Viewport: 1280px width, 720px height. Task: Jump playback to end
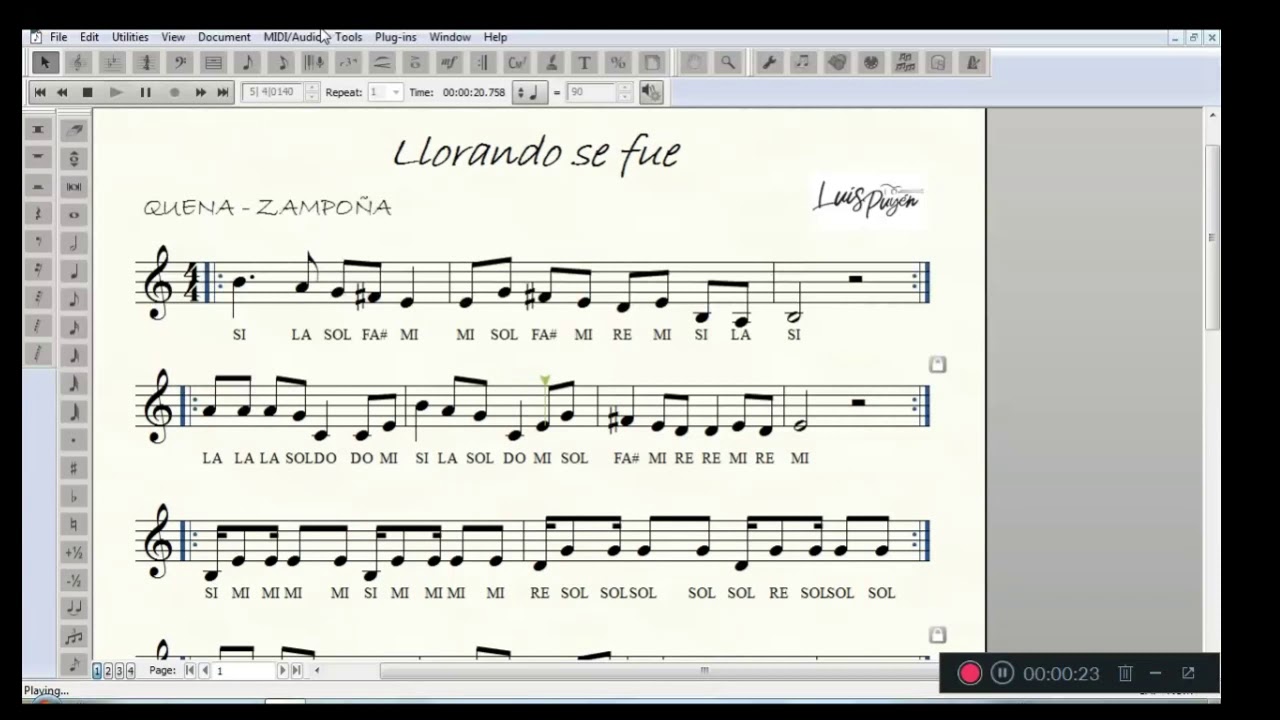[223, 92]
